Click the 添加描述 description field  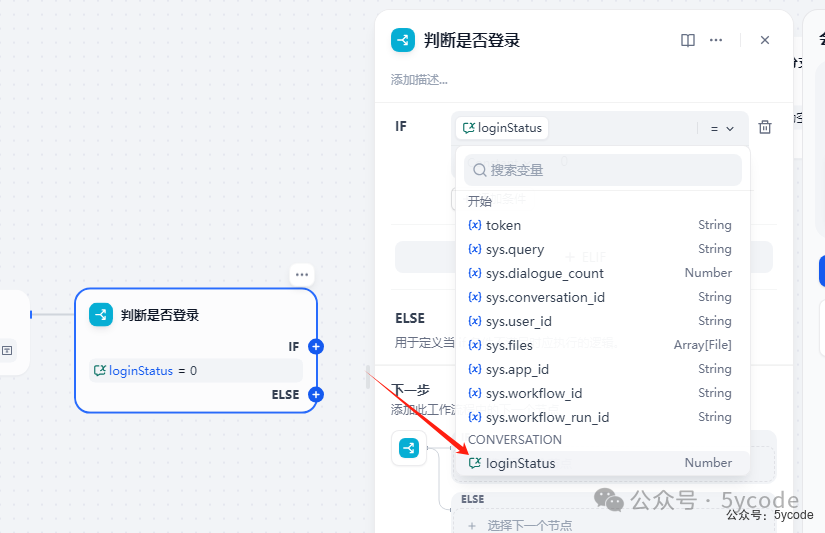[419, 80]
